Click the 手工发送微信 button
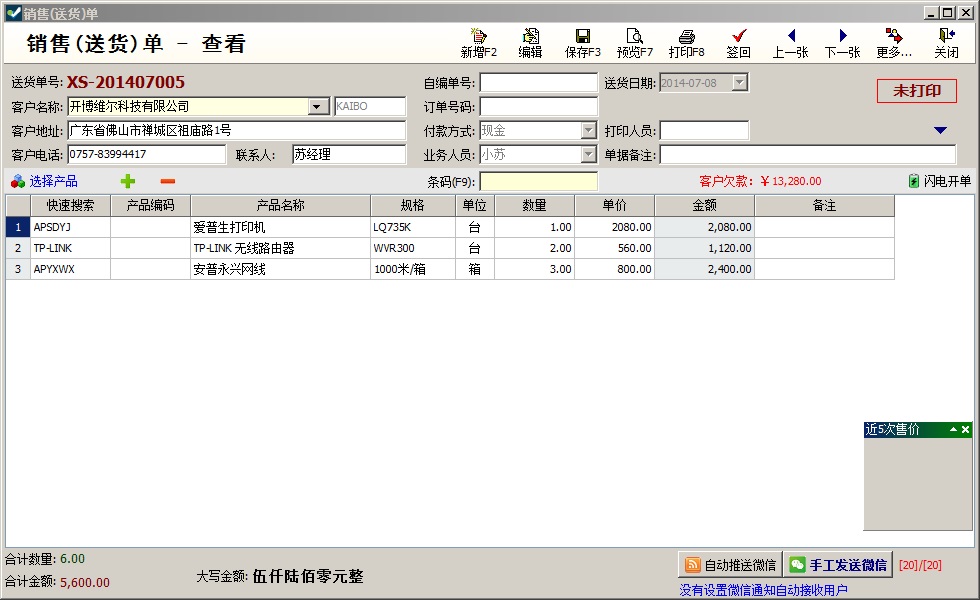The image size is (980, 600). [837, 565]
